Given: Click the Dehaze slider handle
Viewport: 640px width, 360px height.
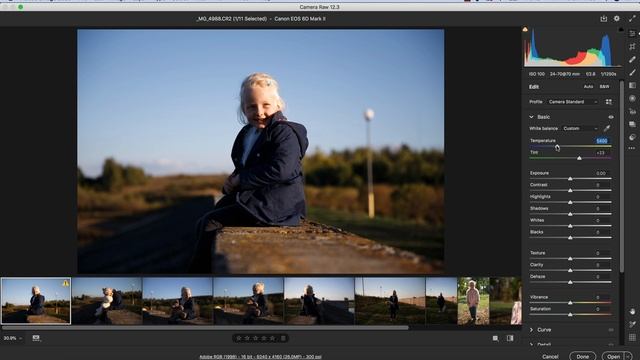Looking at the screenshot, I should [570, 282].
